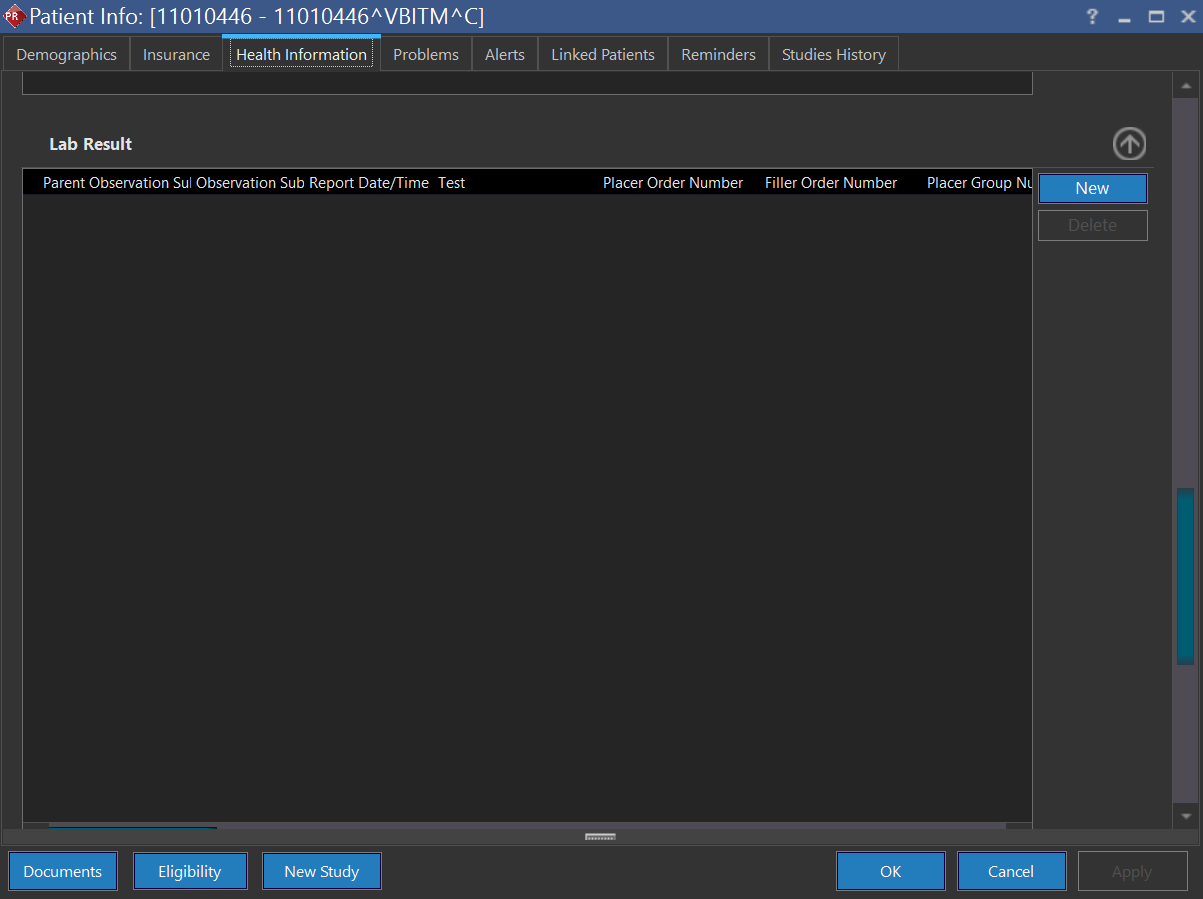Go to the Problems tab
This screenshot has height=899, width=1203.
click(x=426, y=55)
